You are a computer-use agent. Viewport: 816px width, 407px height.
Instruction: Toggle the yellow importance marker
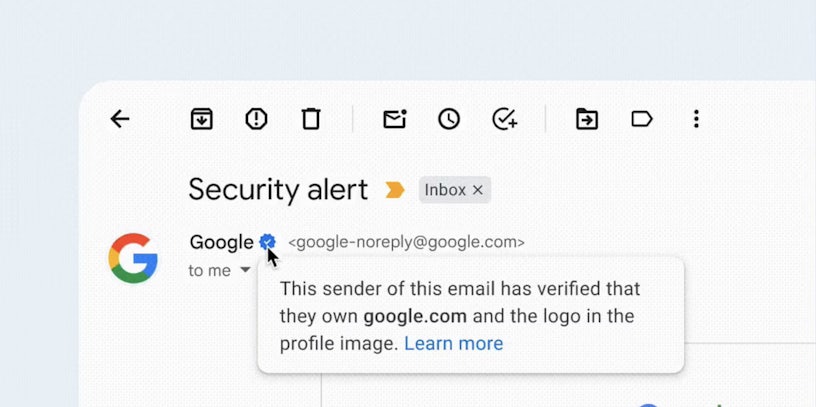[x=395, y=190]
